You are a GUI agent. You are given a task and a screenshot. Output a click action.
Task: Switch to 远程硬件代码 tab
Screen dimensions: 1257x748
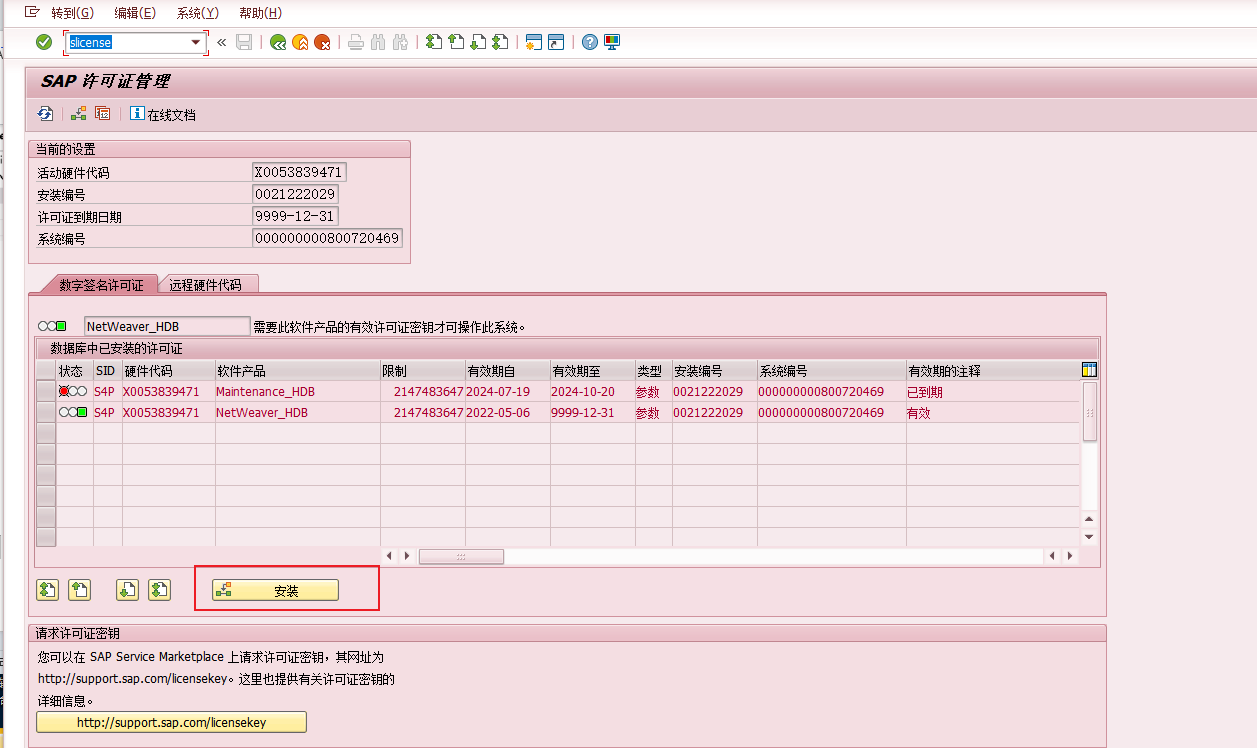click(205, 285)
